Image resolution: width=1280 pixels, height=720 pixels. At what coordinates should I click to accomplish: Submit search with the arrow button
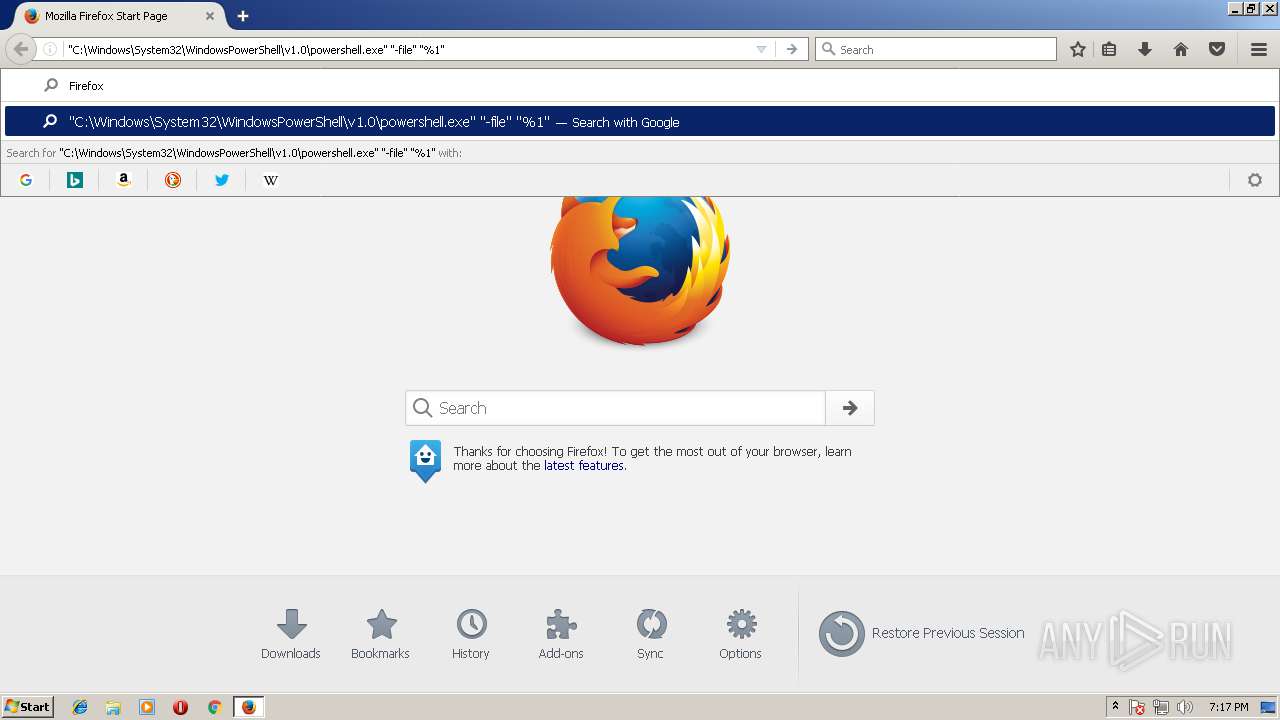click(850, 408)
